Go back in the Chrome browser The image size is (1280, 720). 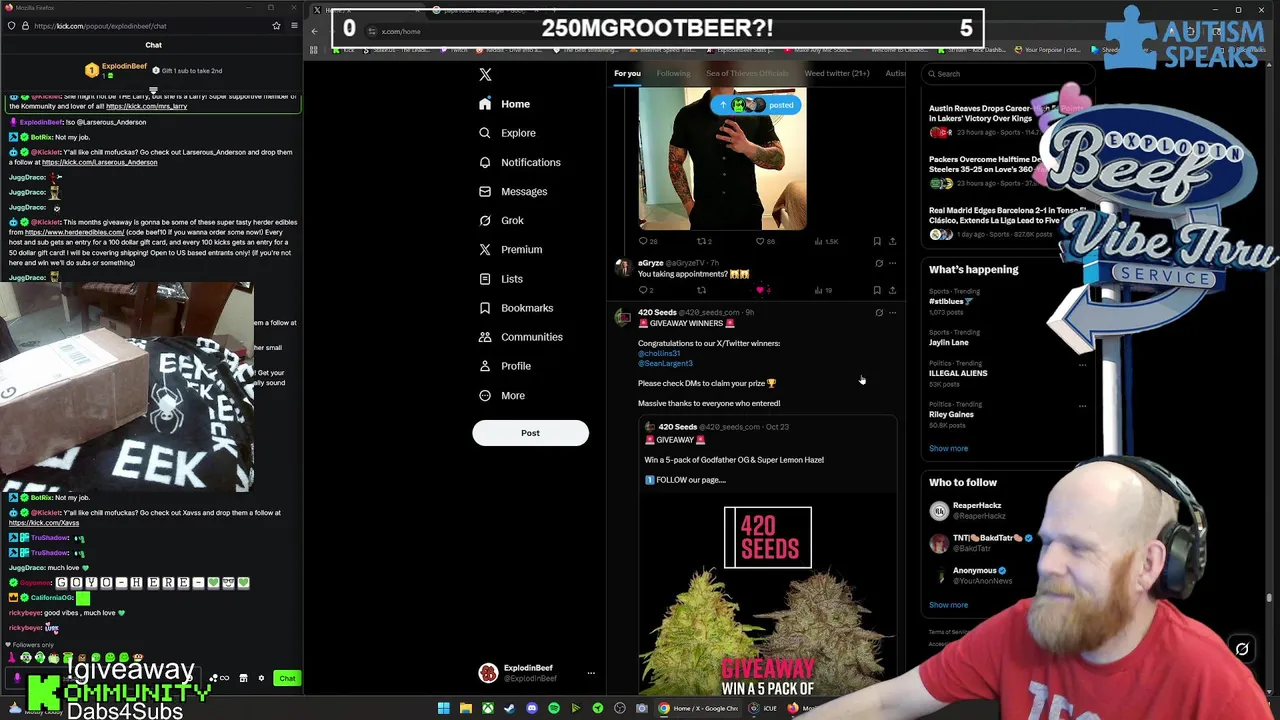(314, 31)
